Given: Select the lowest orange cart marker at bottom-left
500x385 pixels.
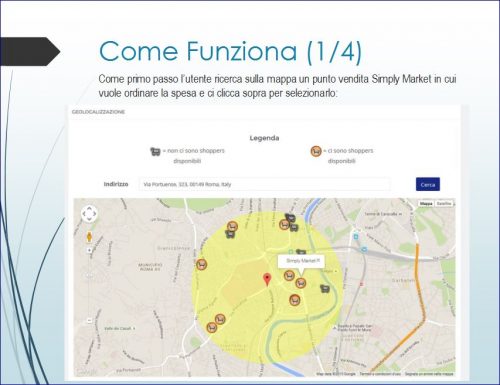Looking at the screenshot, I should click(x=212, y=327).
